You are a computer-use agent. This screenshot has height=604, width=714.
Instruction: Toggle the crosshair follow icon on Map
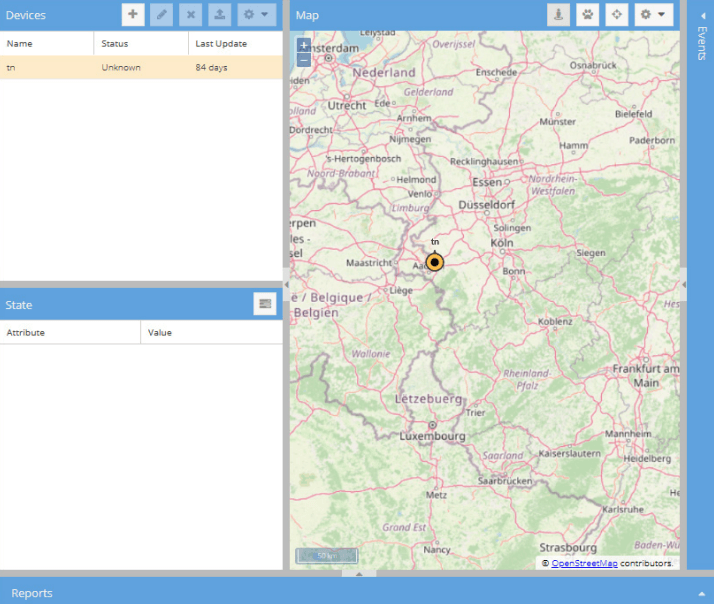pos(616,15)
